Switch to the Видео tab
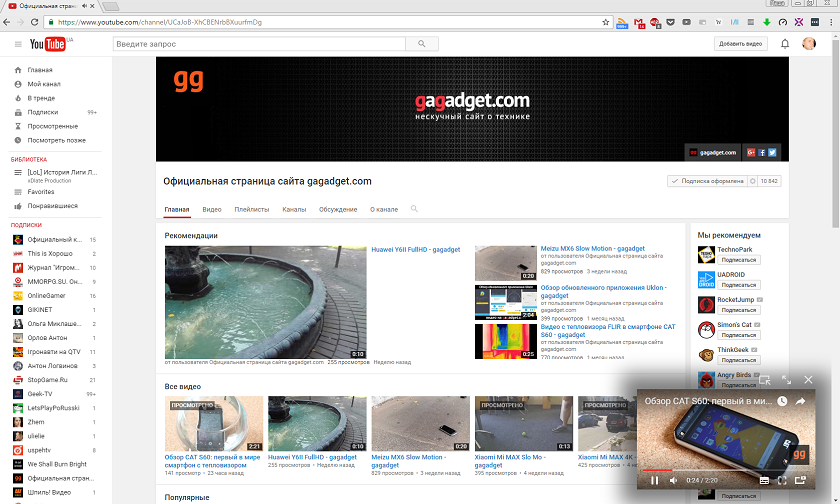The image size is (840, 504). click(x=212, y=209)
